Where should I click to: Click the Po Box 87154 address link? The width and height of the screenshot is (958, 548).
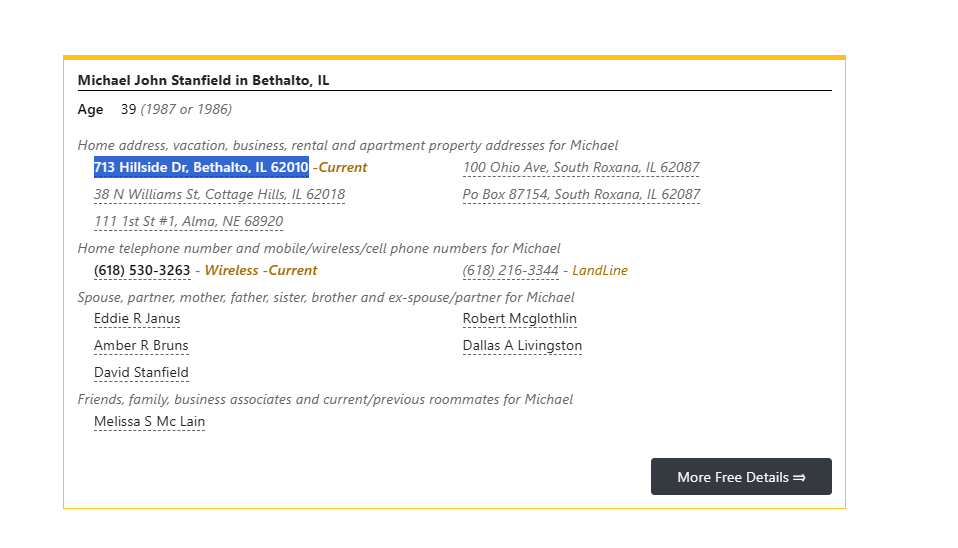580,194
